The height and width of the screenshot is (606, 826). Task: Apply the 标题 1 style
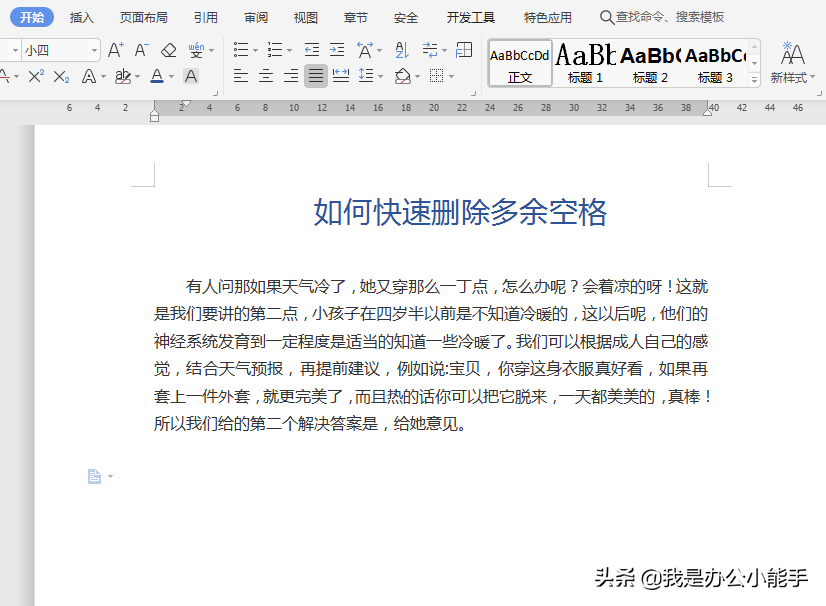585,62
